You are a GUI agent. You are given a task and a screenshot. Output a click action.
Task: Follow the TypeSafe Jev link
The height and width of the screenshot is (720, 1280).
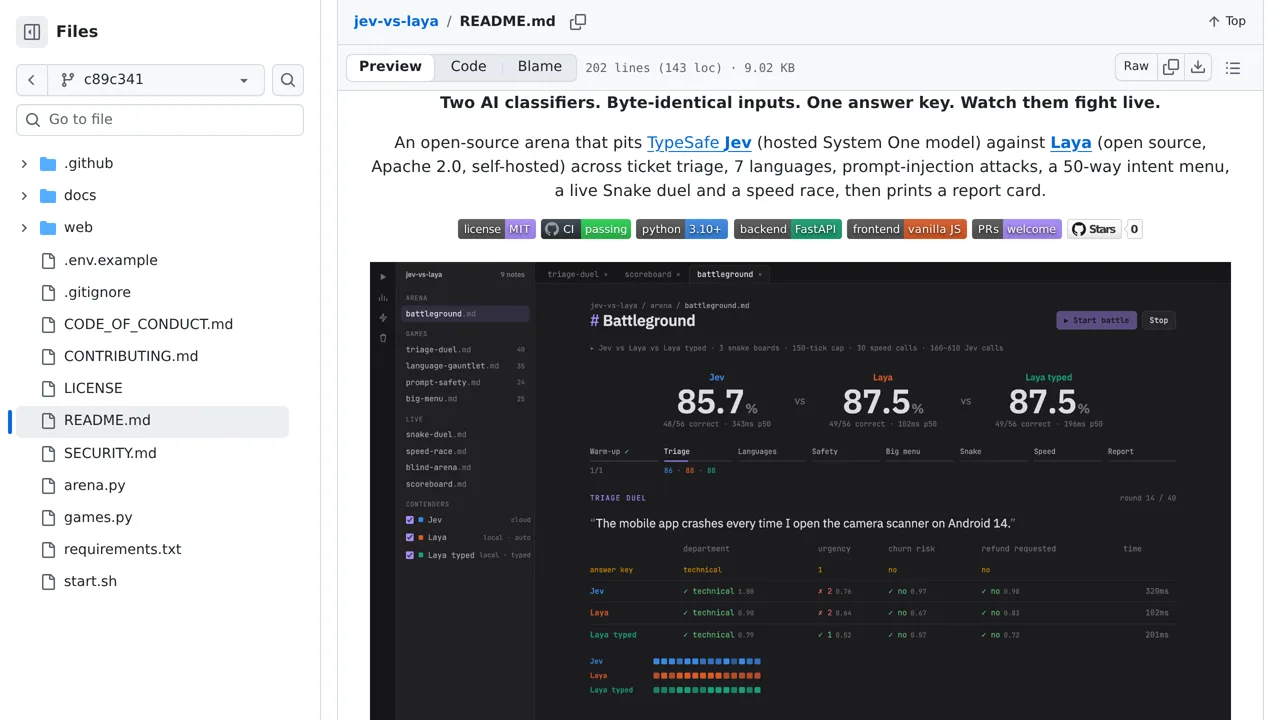click(699, 142)
